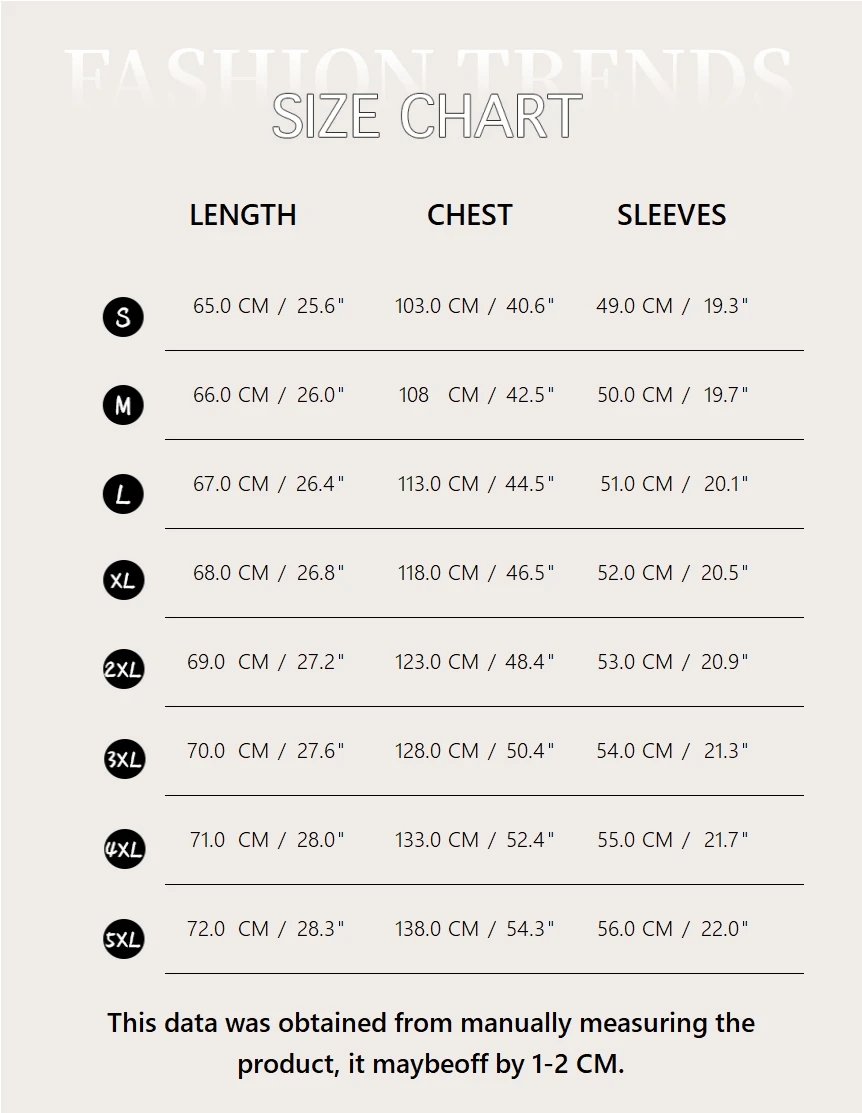Viewport: 862px width, 1113px height.
Task: Click the manual measurement disclaimer text
Action: tap(431, 1043)
